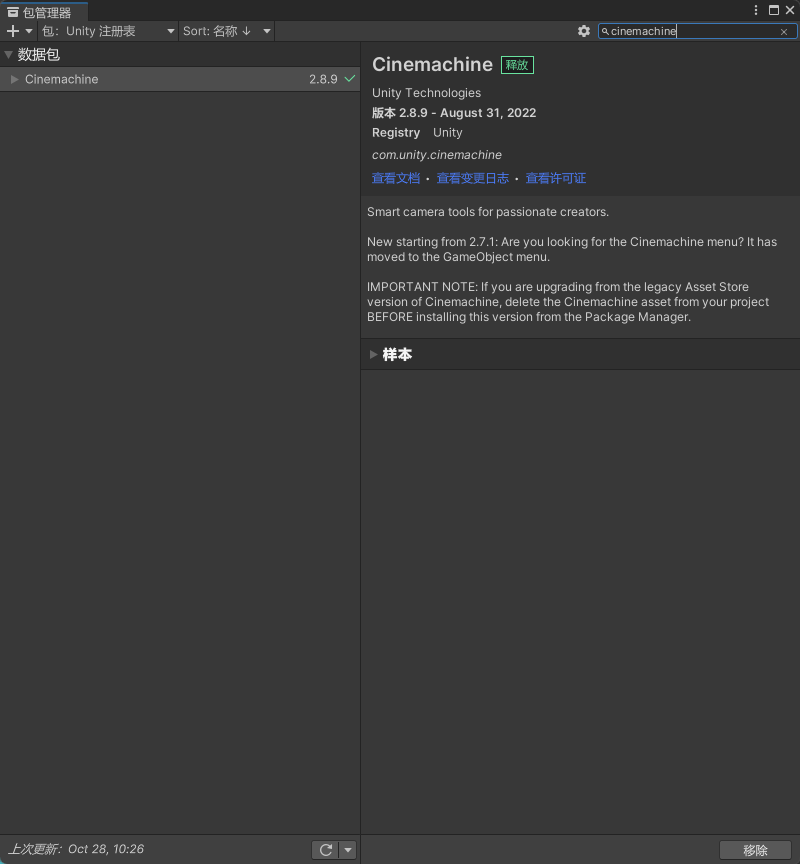This screenshot has height=864, width=800.
Task: Click the 2.8.9 version in package row
Action: point(323,79)
